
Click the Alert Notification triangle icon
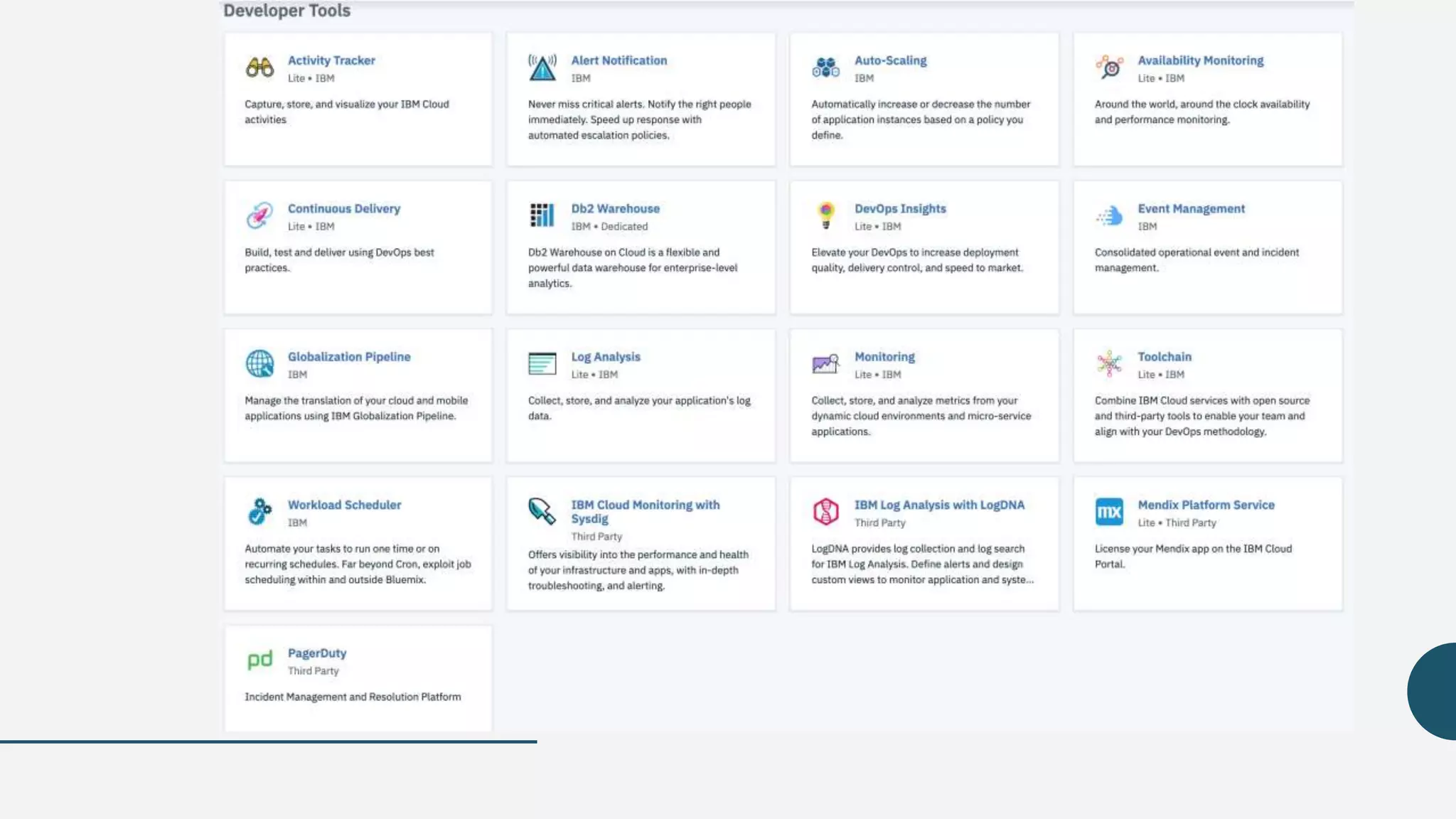pyautogui.click(x=542, y=68)
